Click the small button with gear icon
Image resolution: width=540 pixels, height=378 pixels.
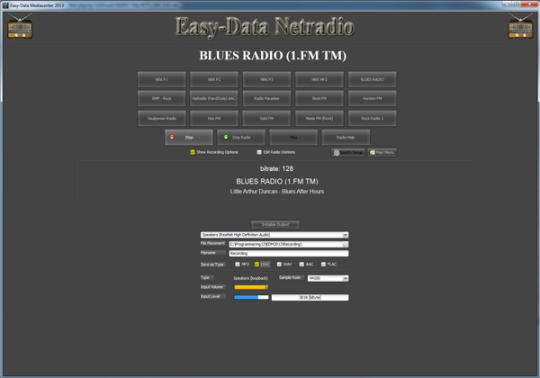(348, 152)
